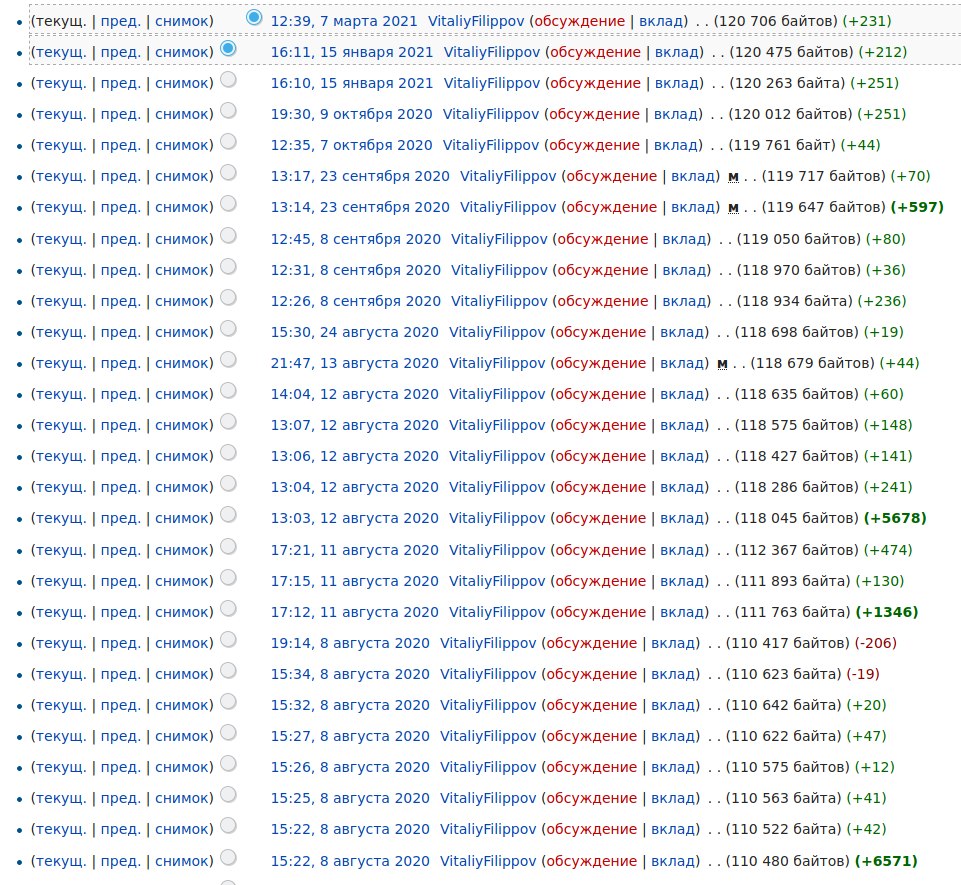Click 'снимок' link in 13:04, 12 августа 2020 row
The height and width of the screenshot is (885, 961).
(x=181, y=487)
